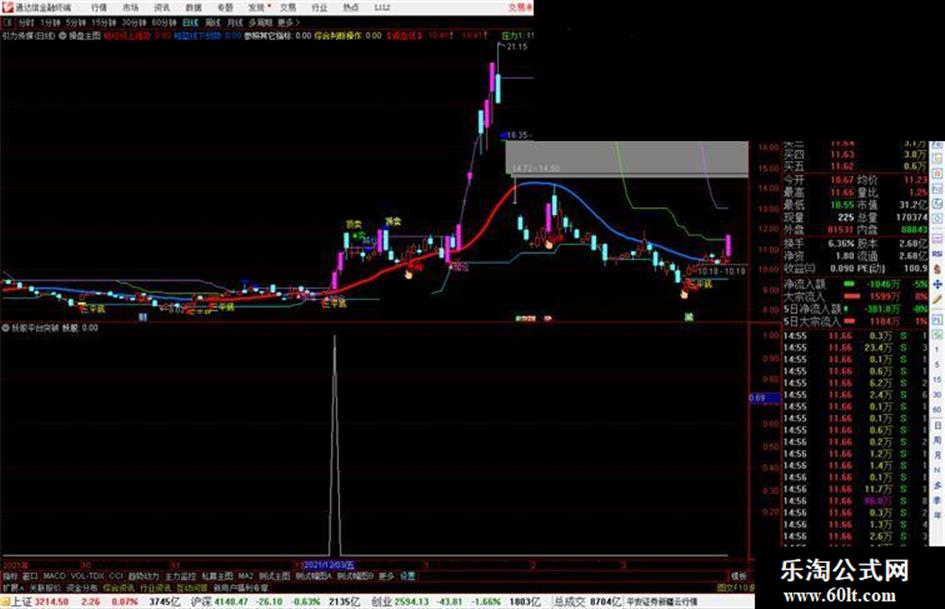
Task: Switch to the 15分钟 period tab
Action: click(x=104, y=23)
